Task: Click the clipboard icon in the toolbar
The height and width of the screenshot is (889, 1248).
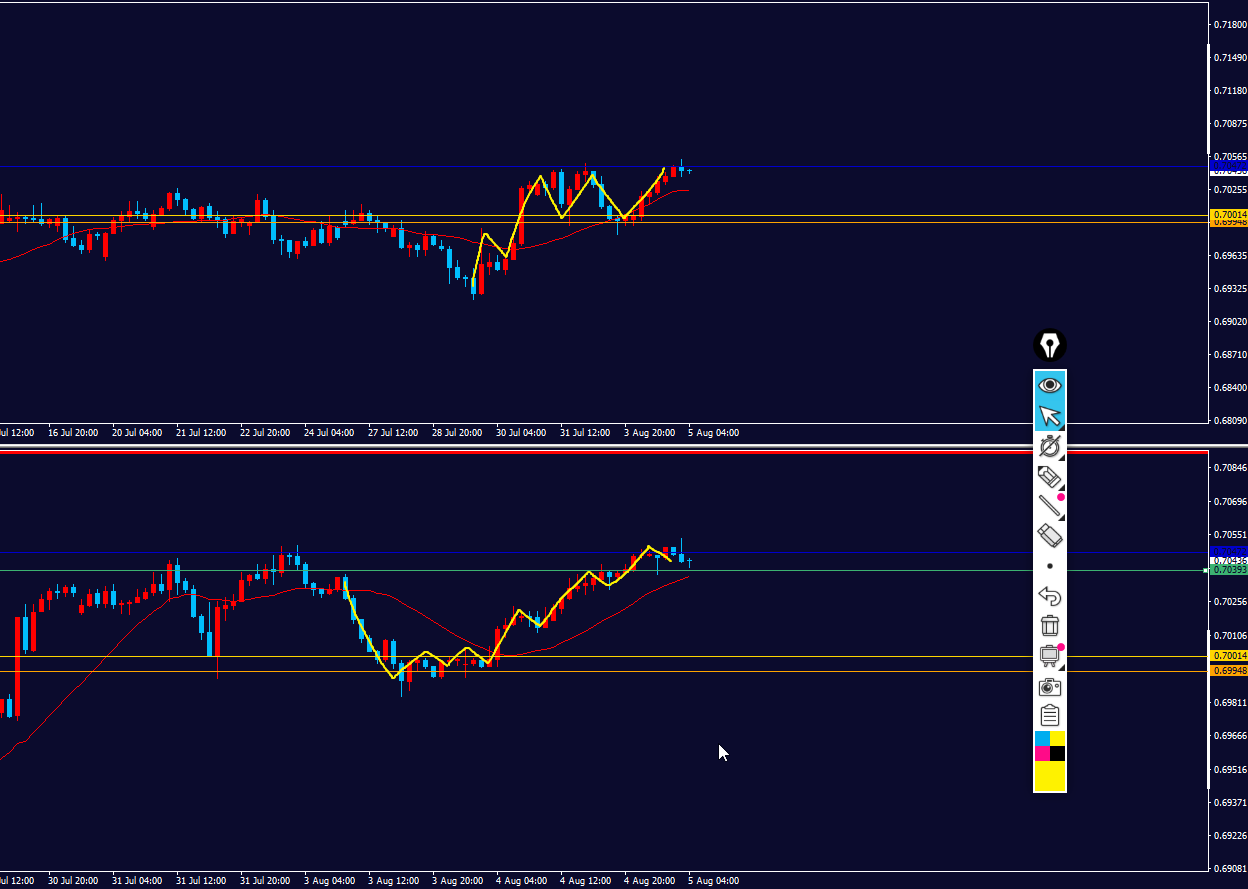Action: (x=1050, y=716)
